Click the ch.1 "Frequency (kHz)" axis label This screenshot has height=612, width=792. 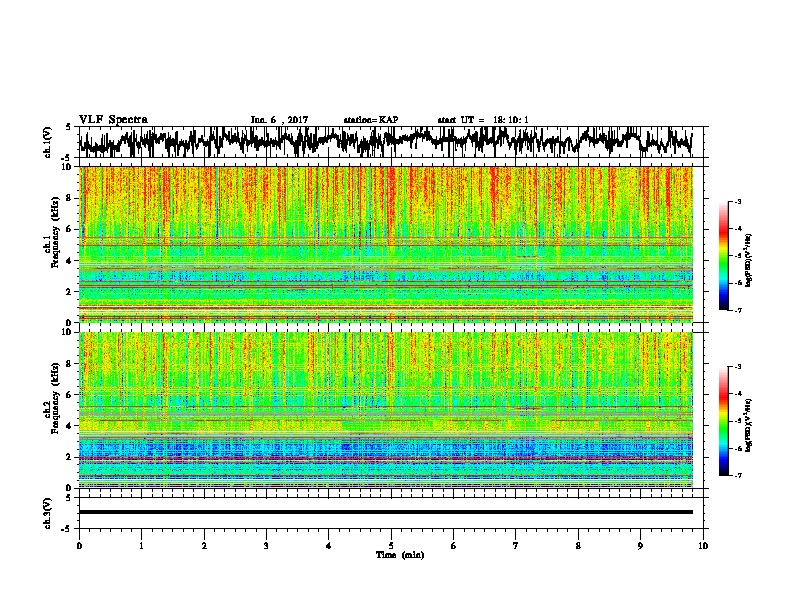coord(55,233)
